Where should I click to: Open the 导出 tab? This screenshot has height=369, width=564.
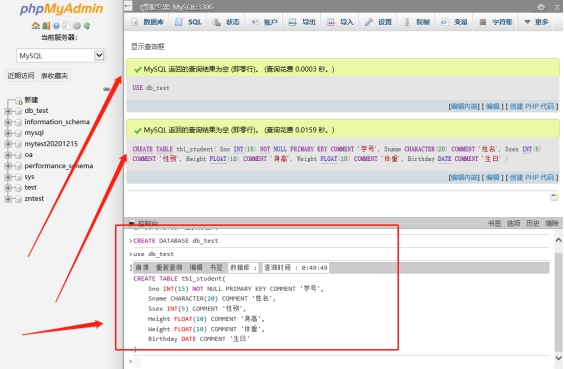302,22
